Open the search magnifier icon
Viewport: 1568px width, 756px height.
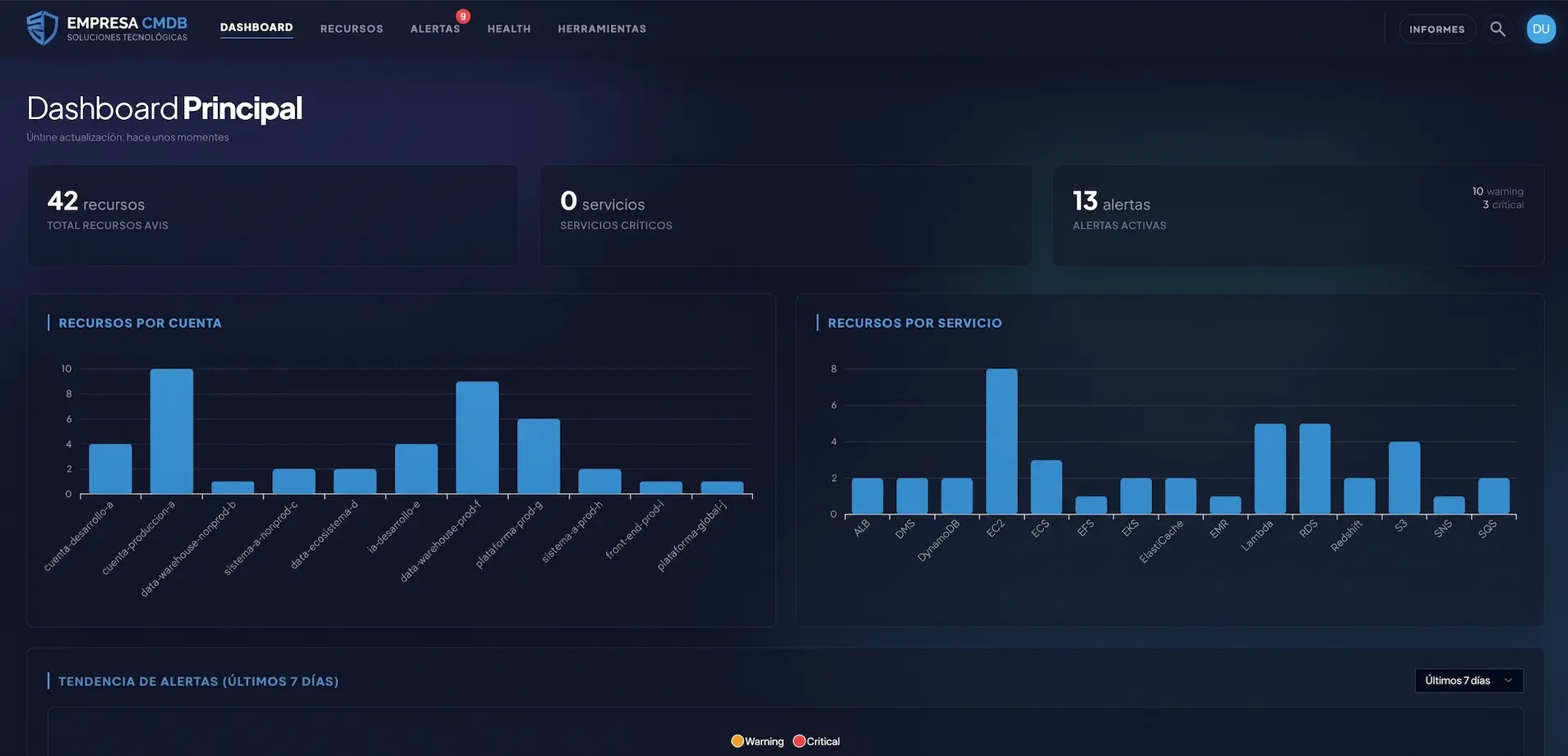pos(1498,29)
